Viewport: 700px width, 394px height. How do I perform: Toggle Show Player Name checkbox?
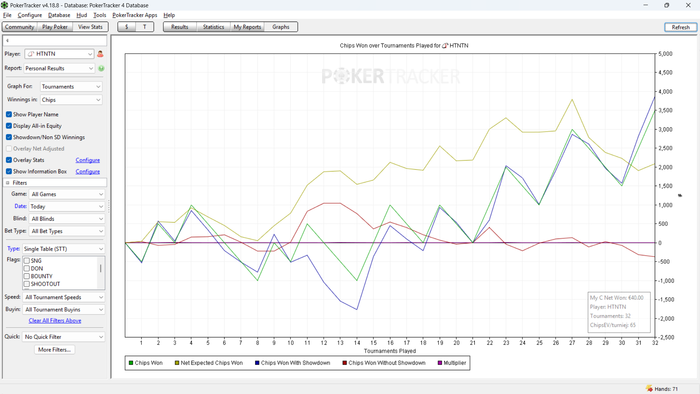point(9,114)
